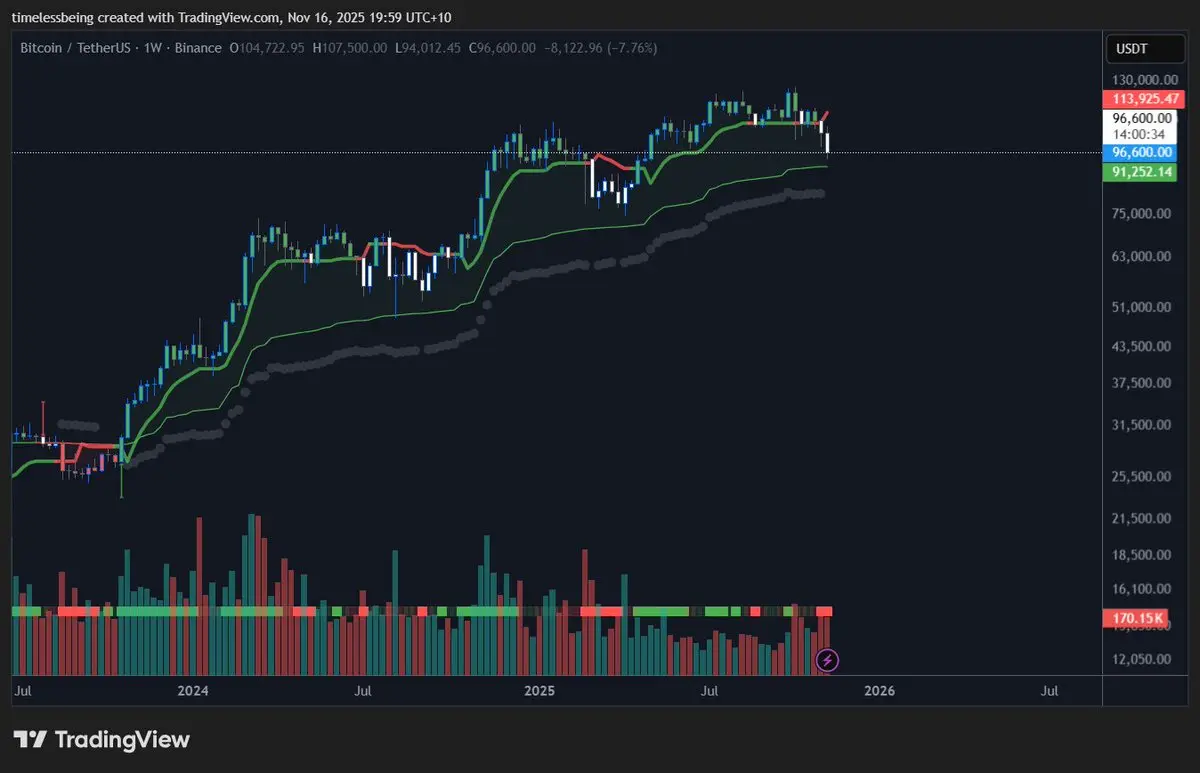Screen dimensions: 1200x773
Task: Click the white 96,600.00 last price label
Action: 1141,117
